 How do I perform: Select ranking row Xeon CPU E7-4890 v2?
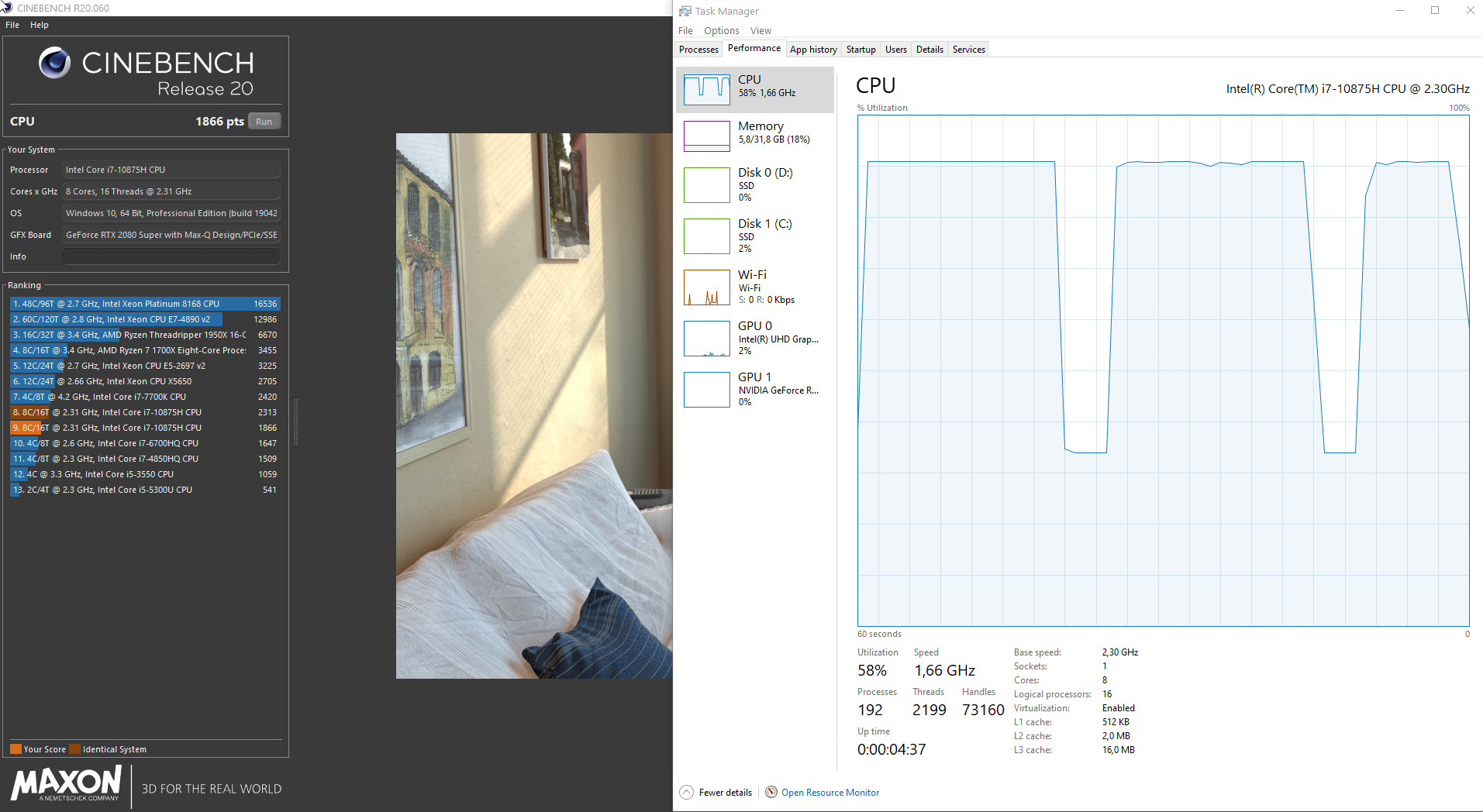(x=145, y=319)
